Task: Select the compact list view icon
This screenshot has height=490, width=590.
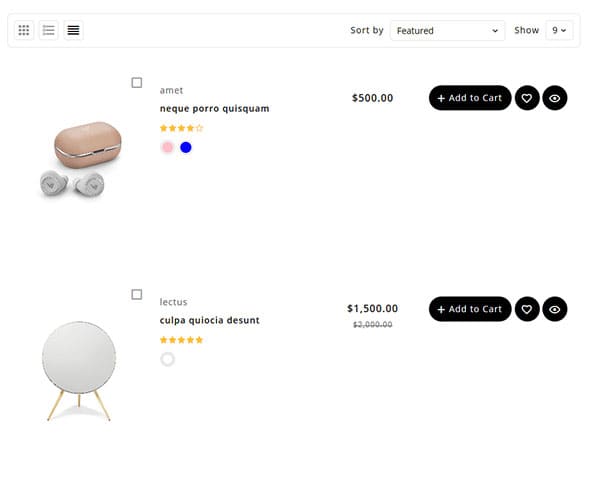Action: (73, 30)
